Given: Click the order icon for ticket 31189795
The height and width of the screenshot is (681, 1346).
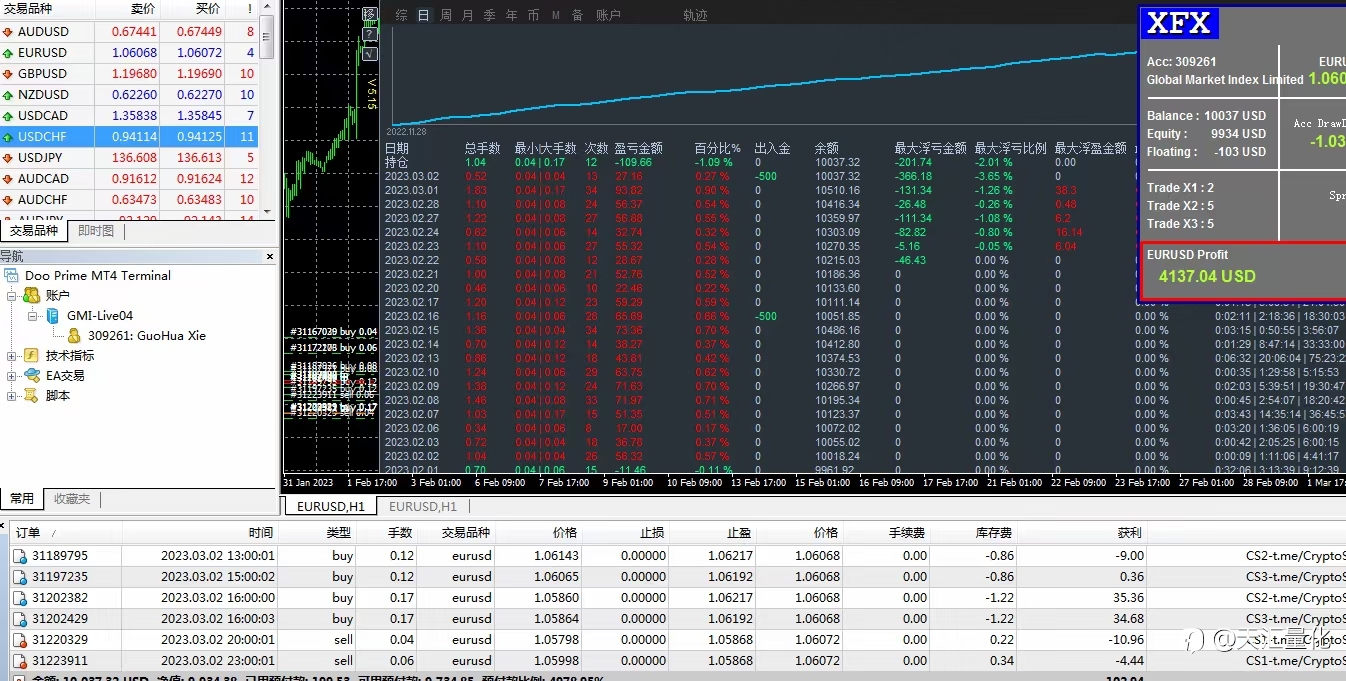Looking at the screenshot, I should click(x=20, y=556).
